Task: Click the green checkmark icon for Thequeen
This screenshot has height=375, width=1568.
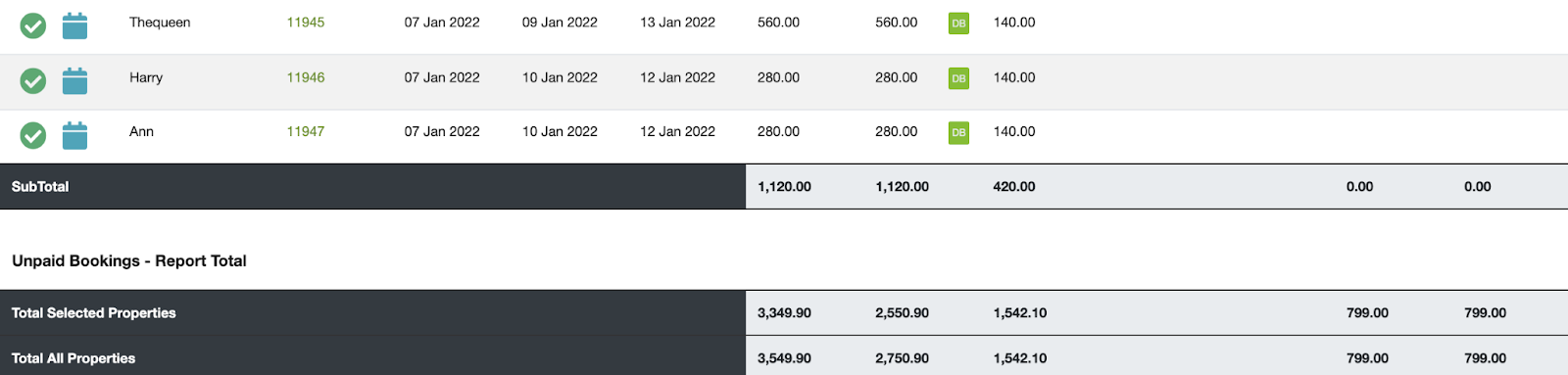Action: click(x=33, y=26)
